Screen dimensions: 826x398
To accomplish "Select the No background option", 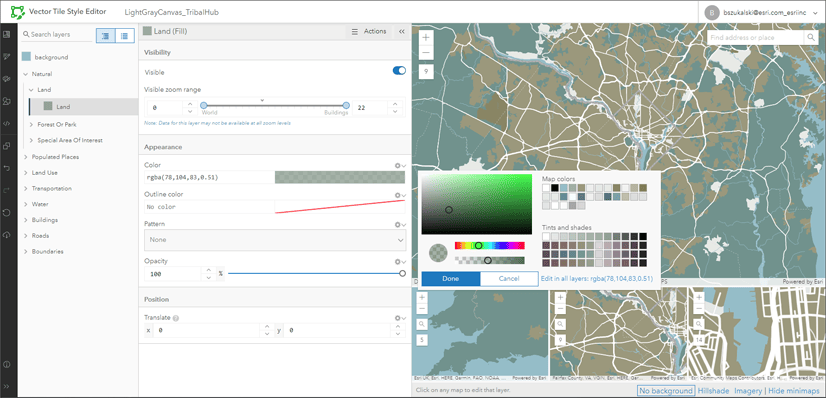I will (666, 391).
